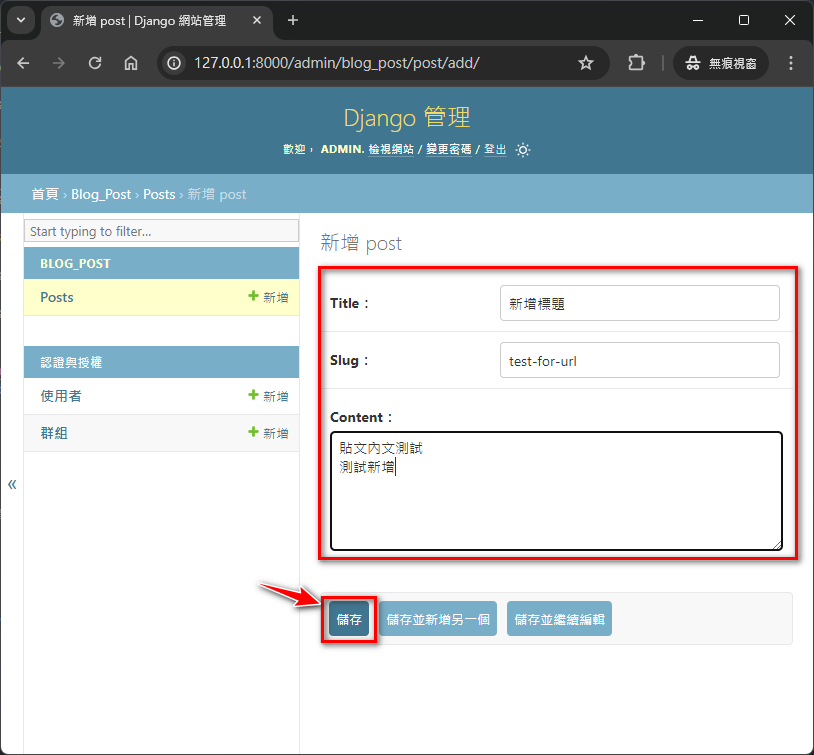The image size is (814, 755).
Task: Toggle the Django admin theme icon
Action: tap(523, 150)
